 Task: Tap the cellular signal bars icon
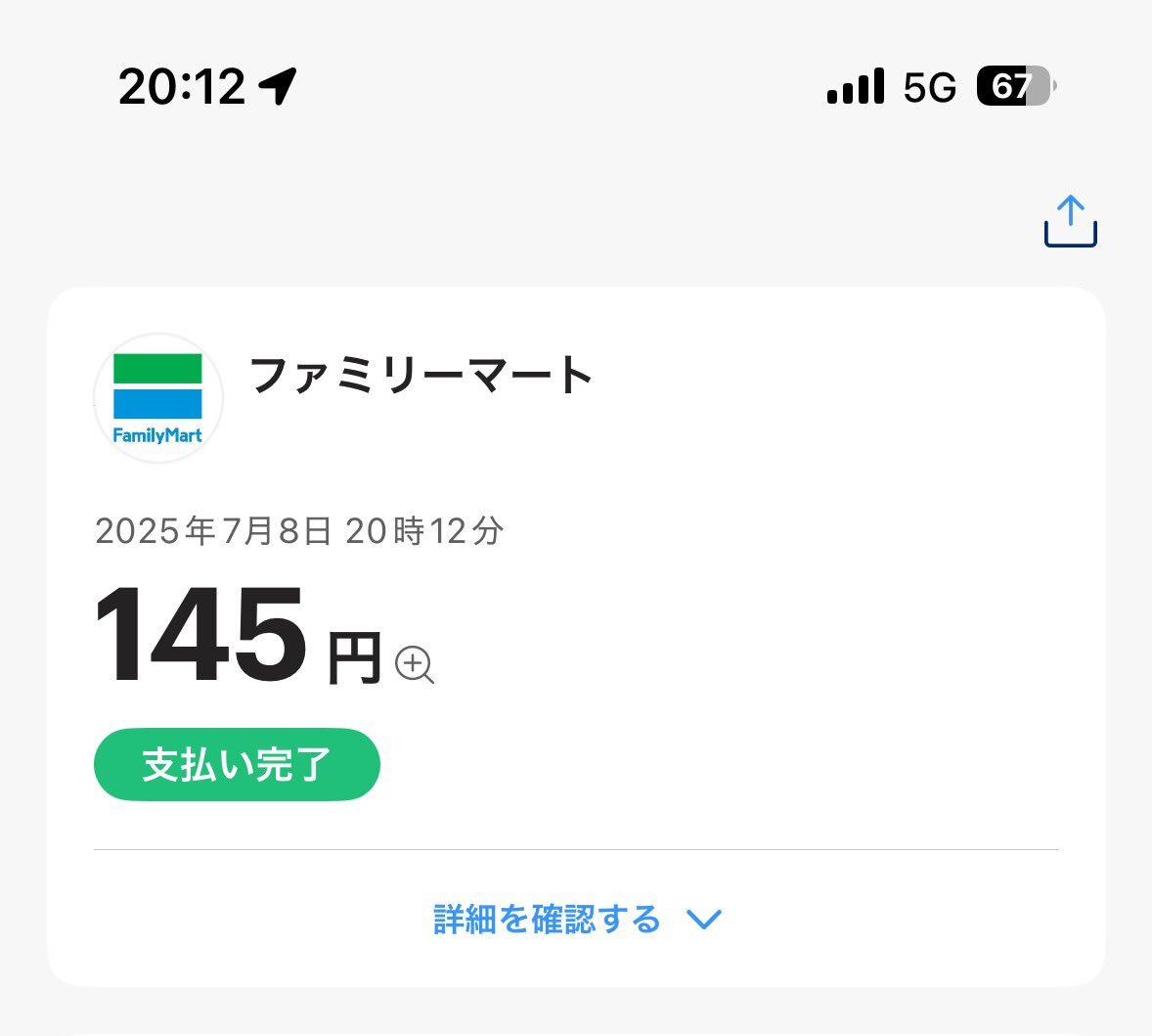click(855, 86)
